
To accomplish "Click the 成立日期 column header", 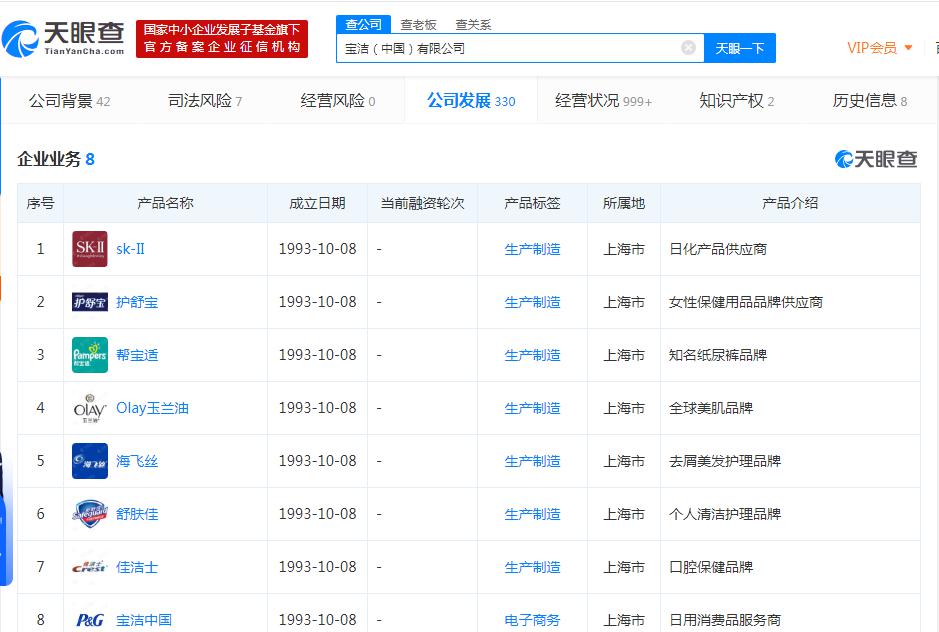I will tap(317, 203).
